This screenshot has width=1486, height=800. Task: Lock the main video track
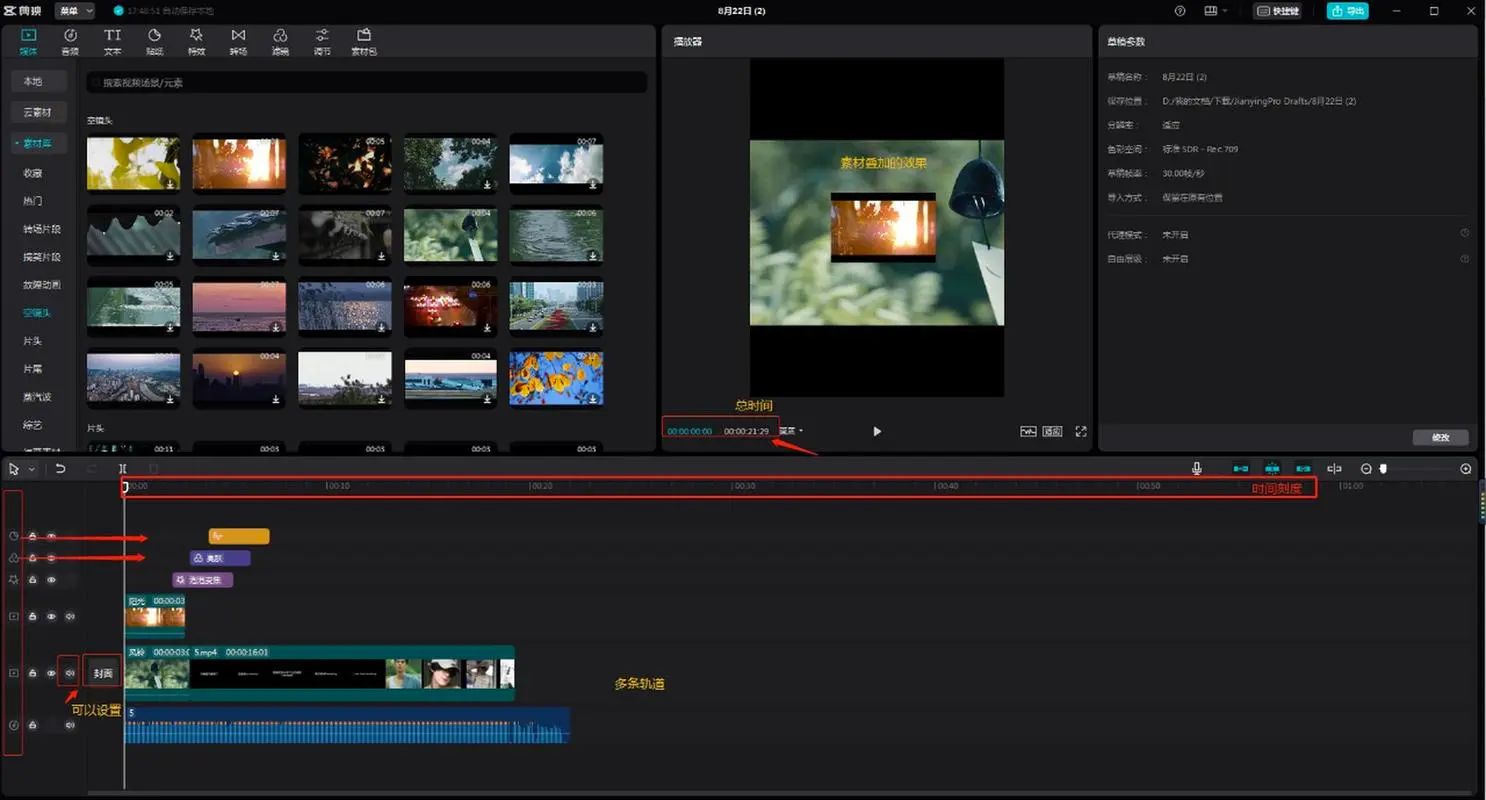pyautogui.click(x=32, y=673)
